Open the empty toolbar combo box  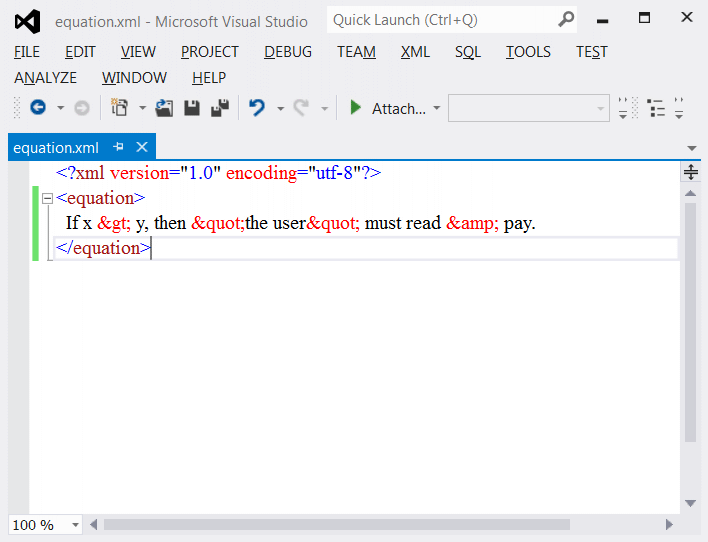528,108
